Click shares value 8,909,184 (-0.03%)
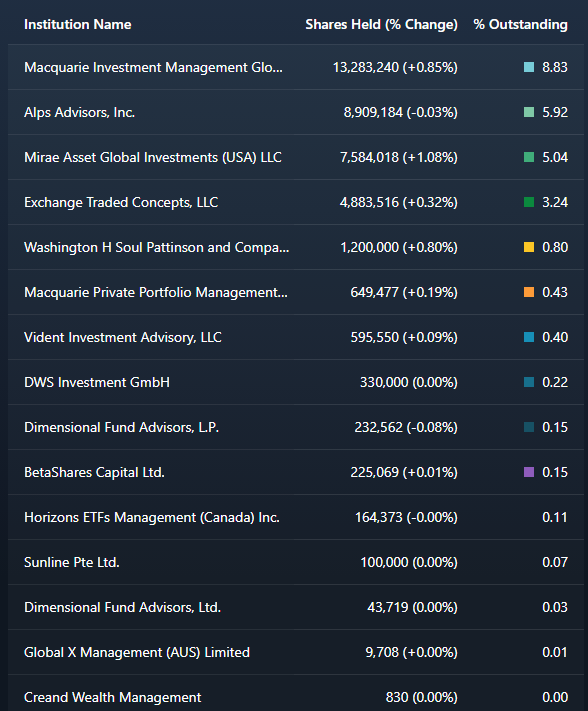The height and width of the screenshot is (711, 588). coord(401,112)
